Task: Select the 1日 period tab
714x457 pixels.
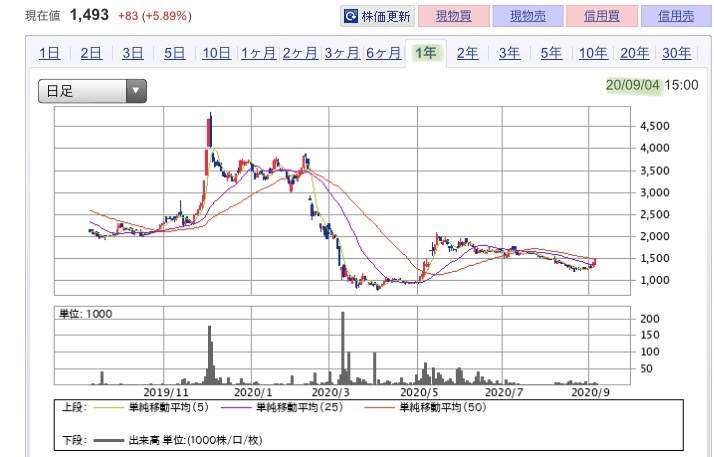Action: (50, 53)
